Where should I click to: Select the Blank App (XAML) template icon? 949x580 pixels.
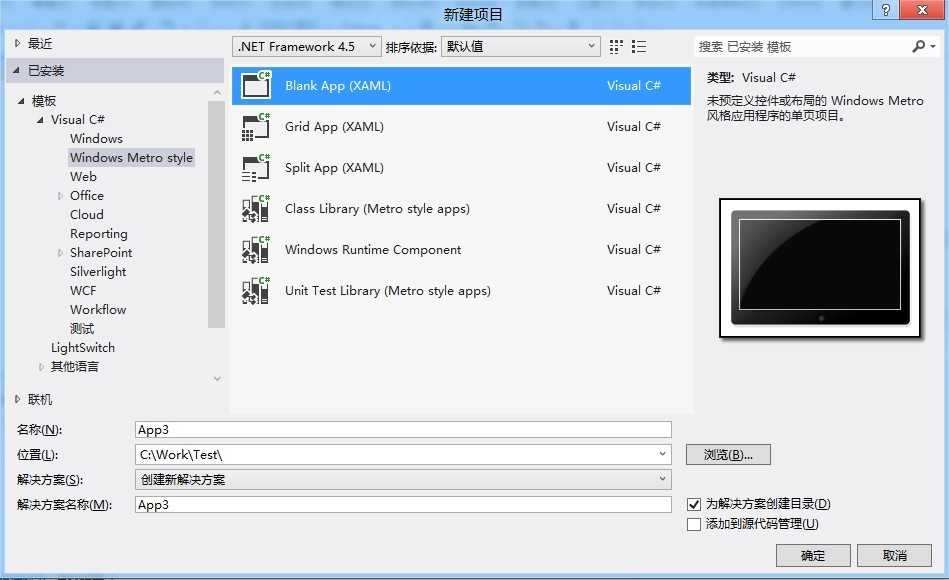tap(255, 85)
